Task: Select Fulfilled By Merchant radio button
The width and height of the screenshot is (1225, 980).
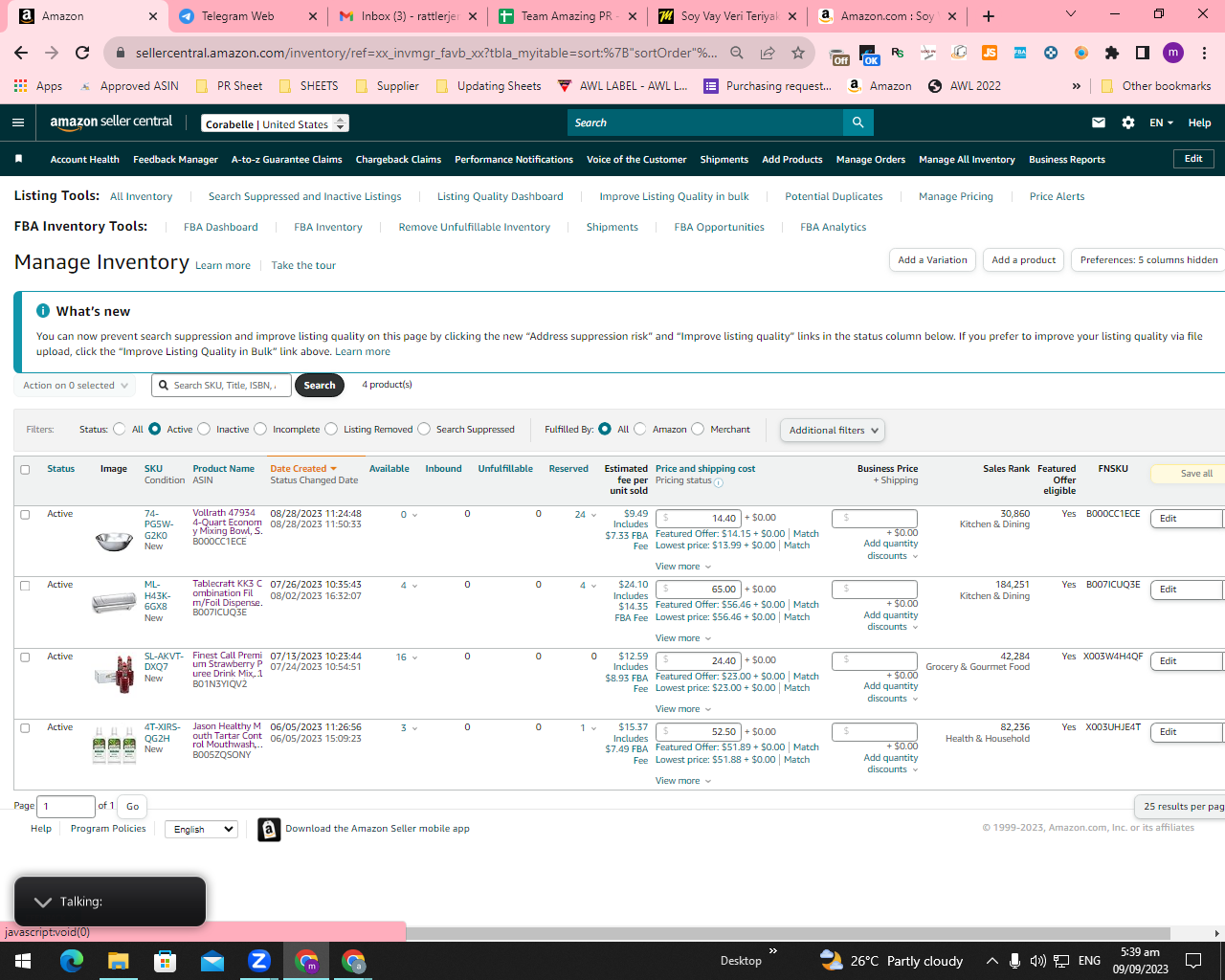Action: (698, 429)
